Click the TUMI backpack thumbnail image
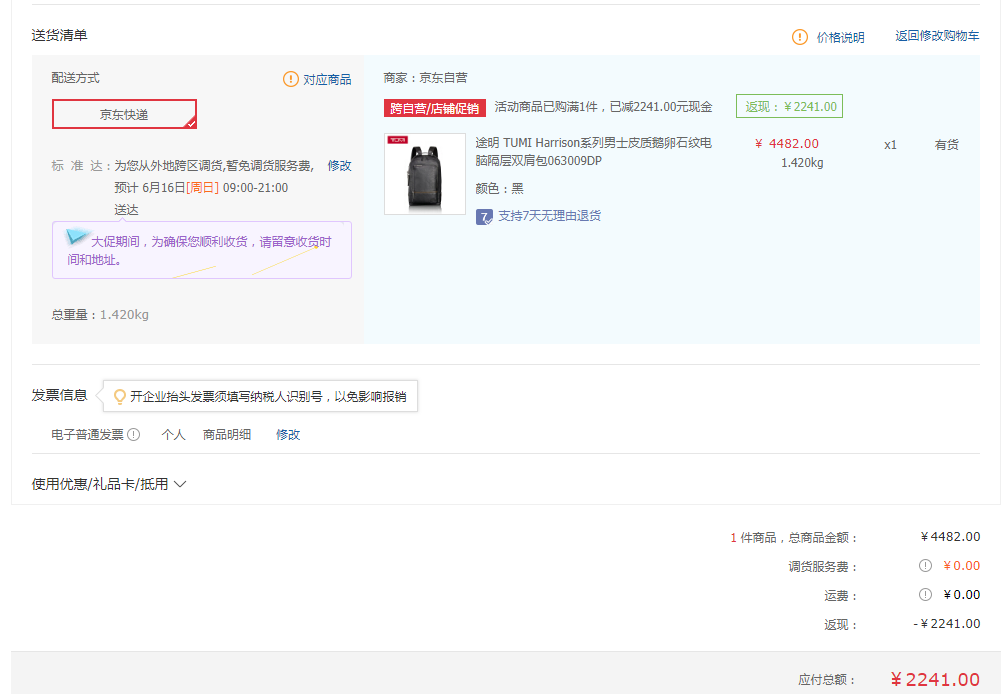 click(x=425, y=174)
